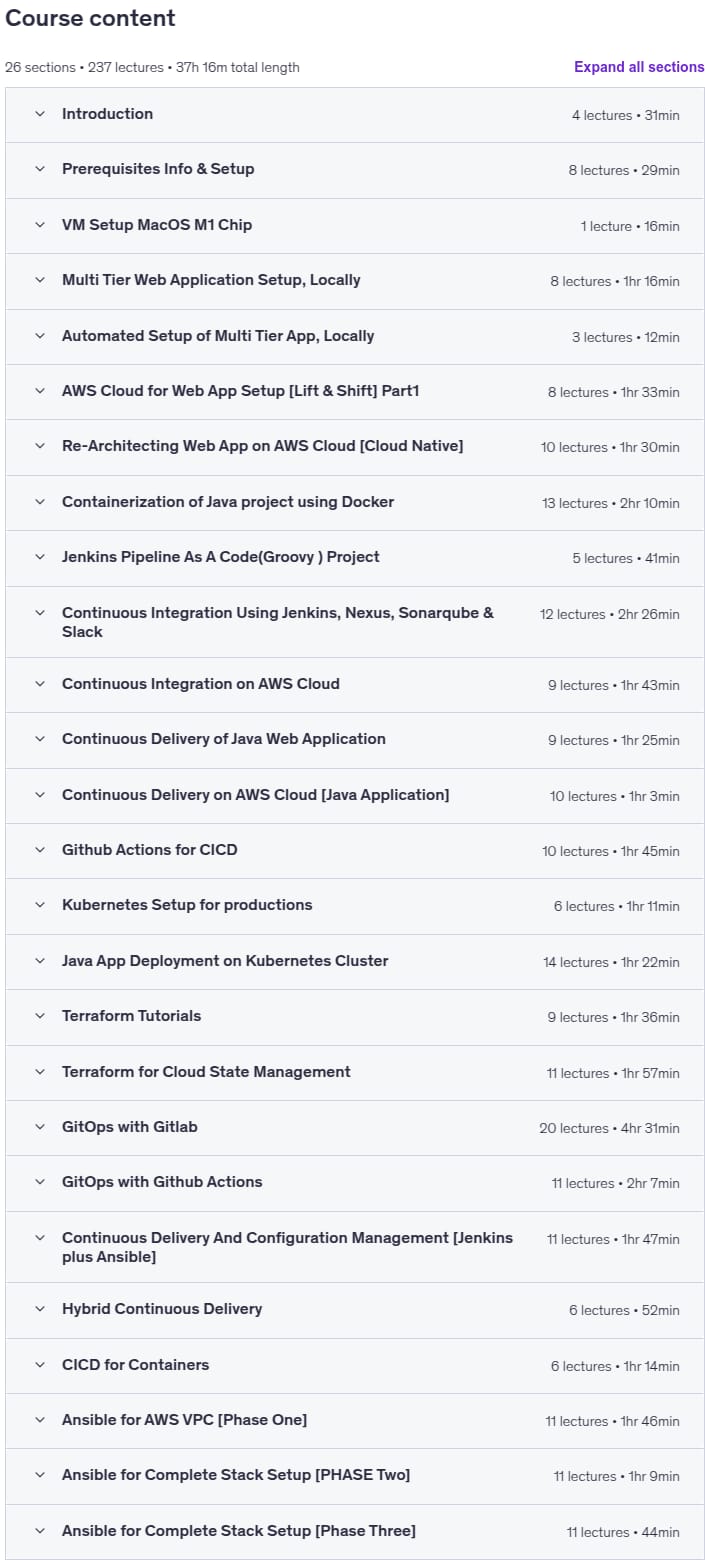Expand chevron for Continuous Delivery on AWS Cloud
Screen dimensions: 705x1560
[40, 795]
